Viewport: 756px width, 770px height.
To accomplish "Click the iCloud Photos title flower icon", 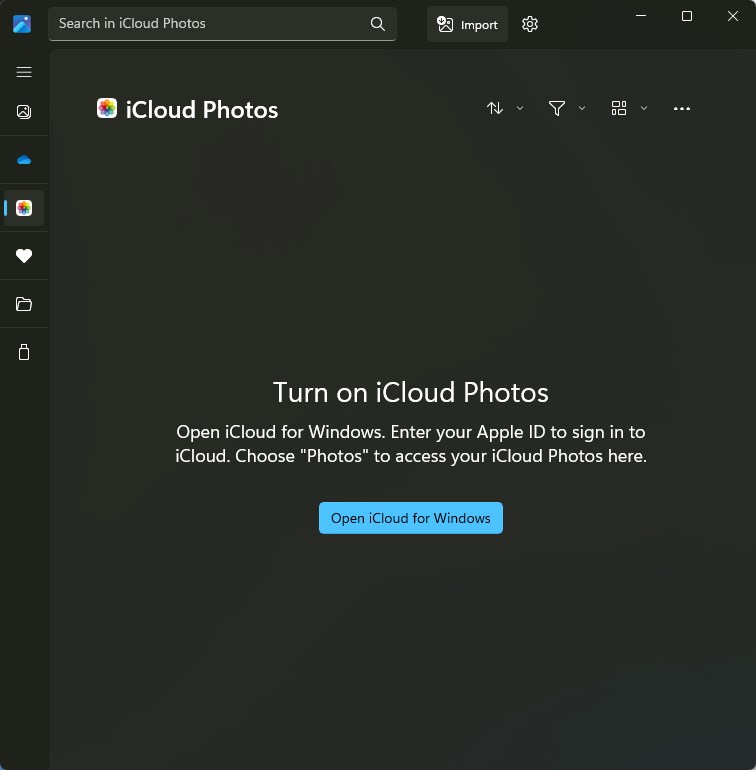I will point(107,108).
